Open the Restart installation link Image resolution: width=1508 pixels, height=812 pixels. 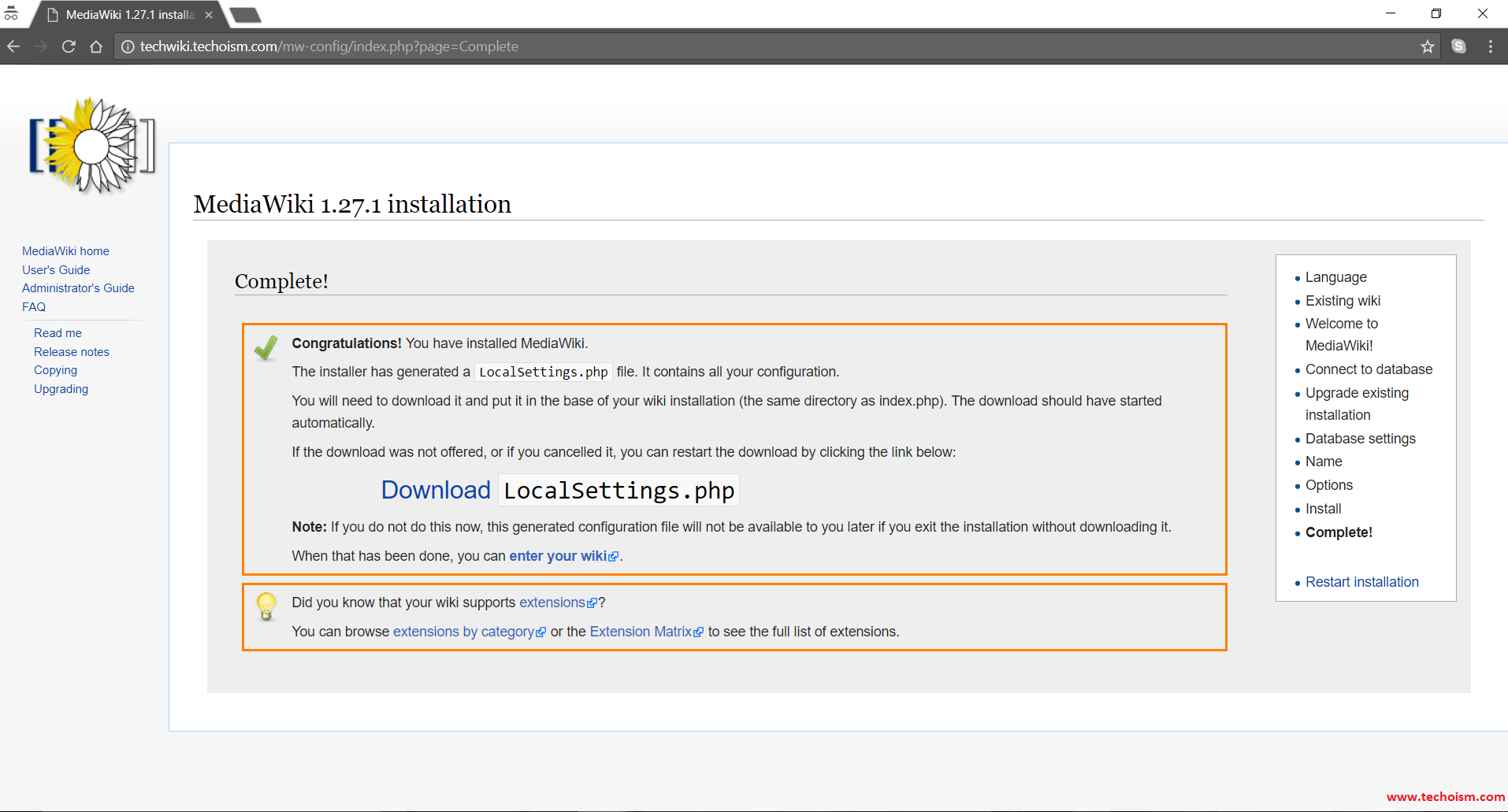tap(1361, 582)
